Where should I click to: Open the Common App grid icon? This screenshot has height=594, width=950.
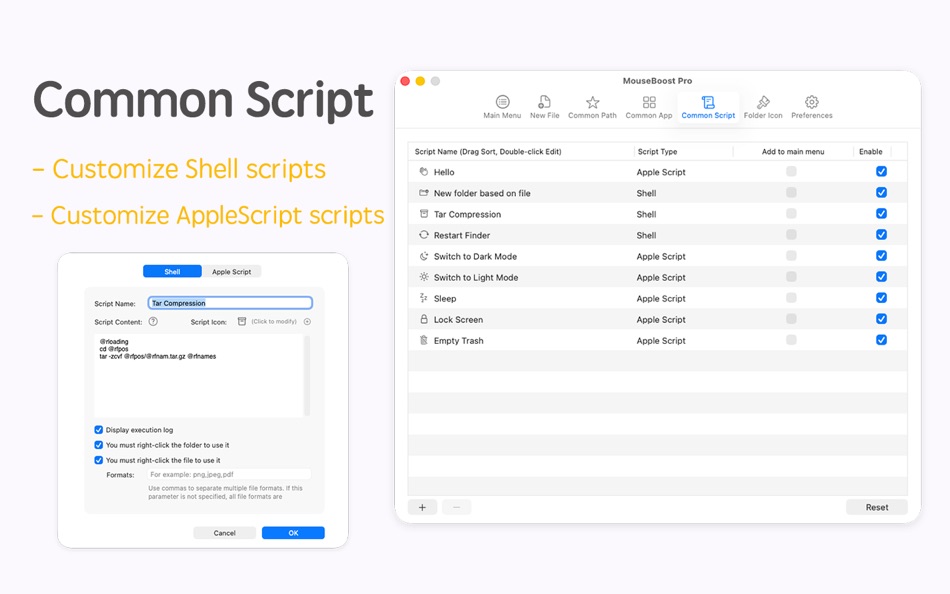pyautogui.click(x=649, y=107)
